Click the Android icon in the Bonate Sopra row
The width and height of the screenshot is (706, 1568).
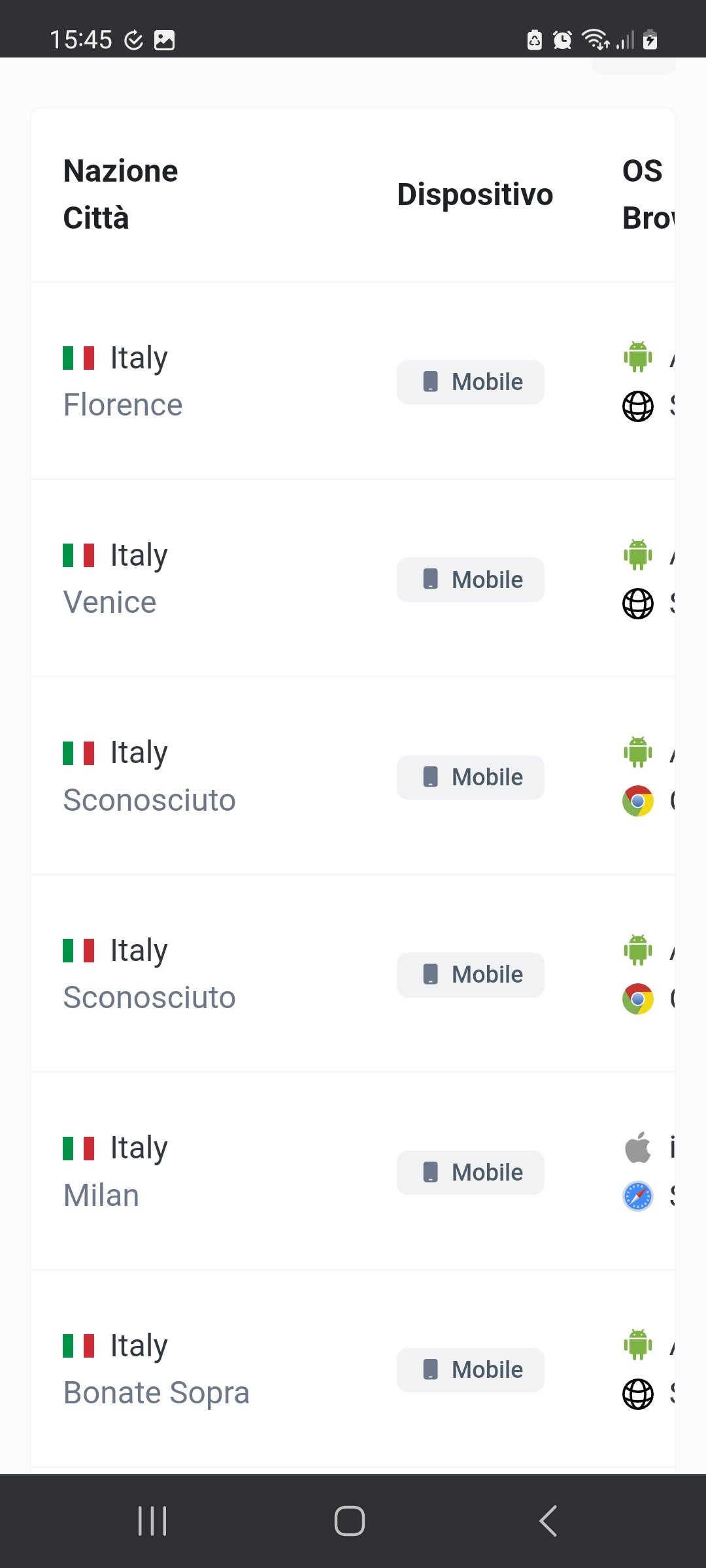pos(638,1345)
